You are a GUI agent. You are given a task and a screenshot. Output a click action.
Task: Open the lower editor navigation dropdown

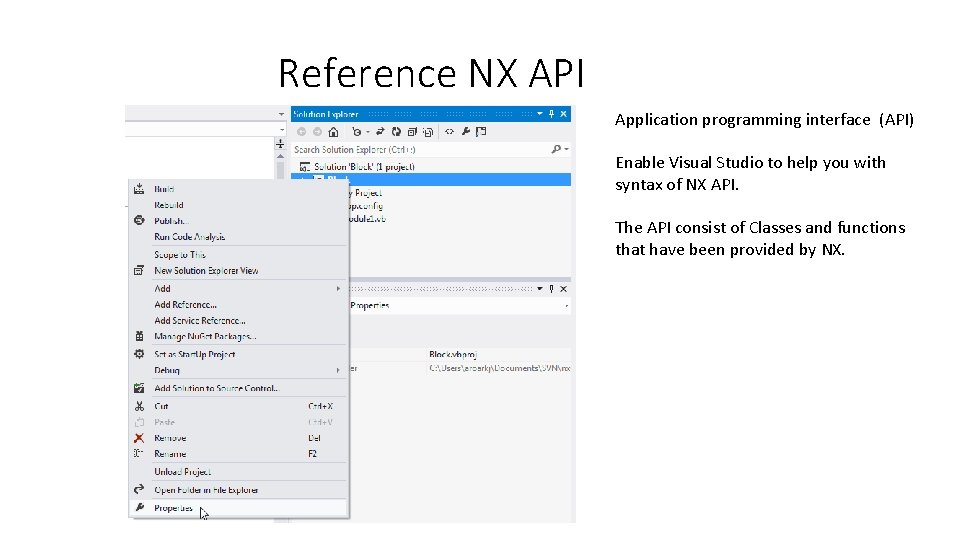tap(281, 130)
